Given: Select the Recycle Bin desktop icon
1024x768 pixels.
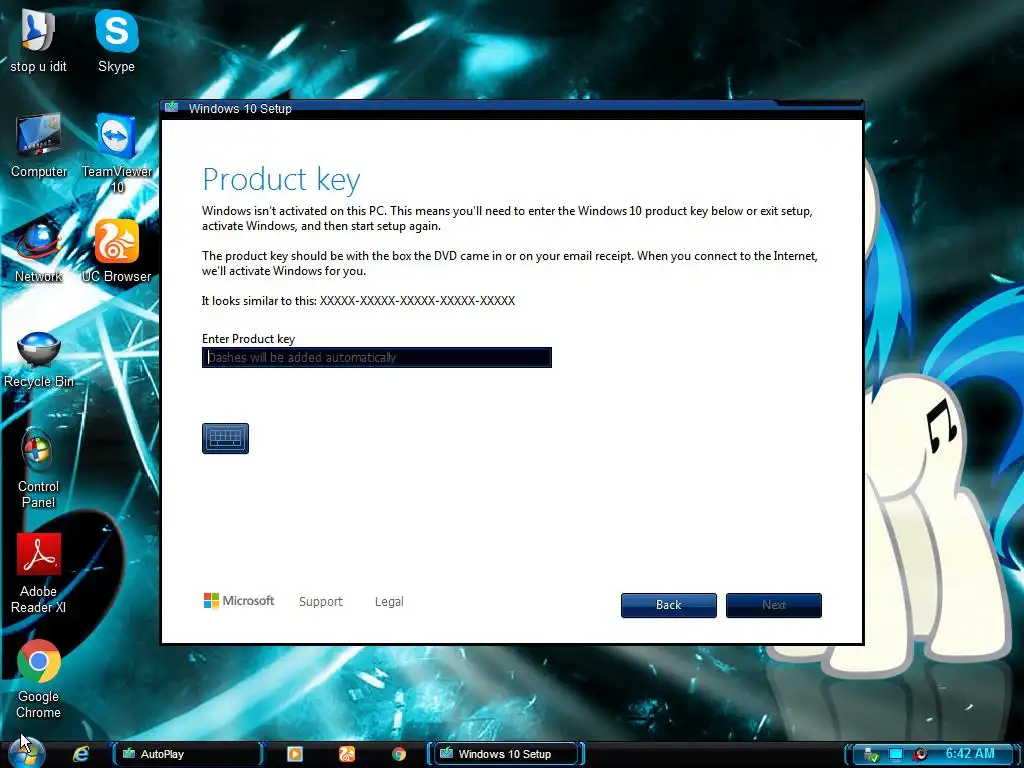Looking at the screenshot, I should tap(39, 360).
